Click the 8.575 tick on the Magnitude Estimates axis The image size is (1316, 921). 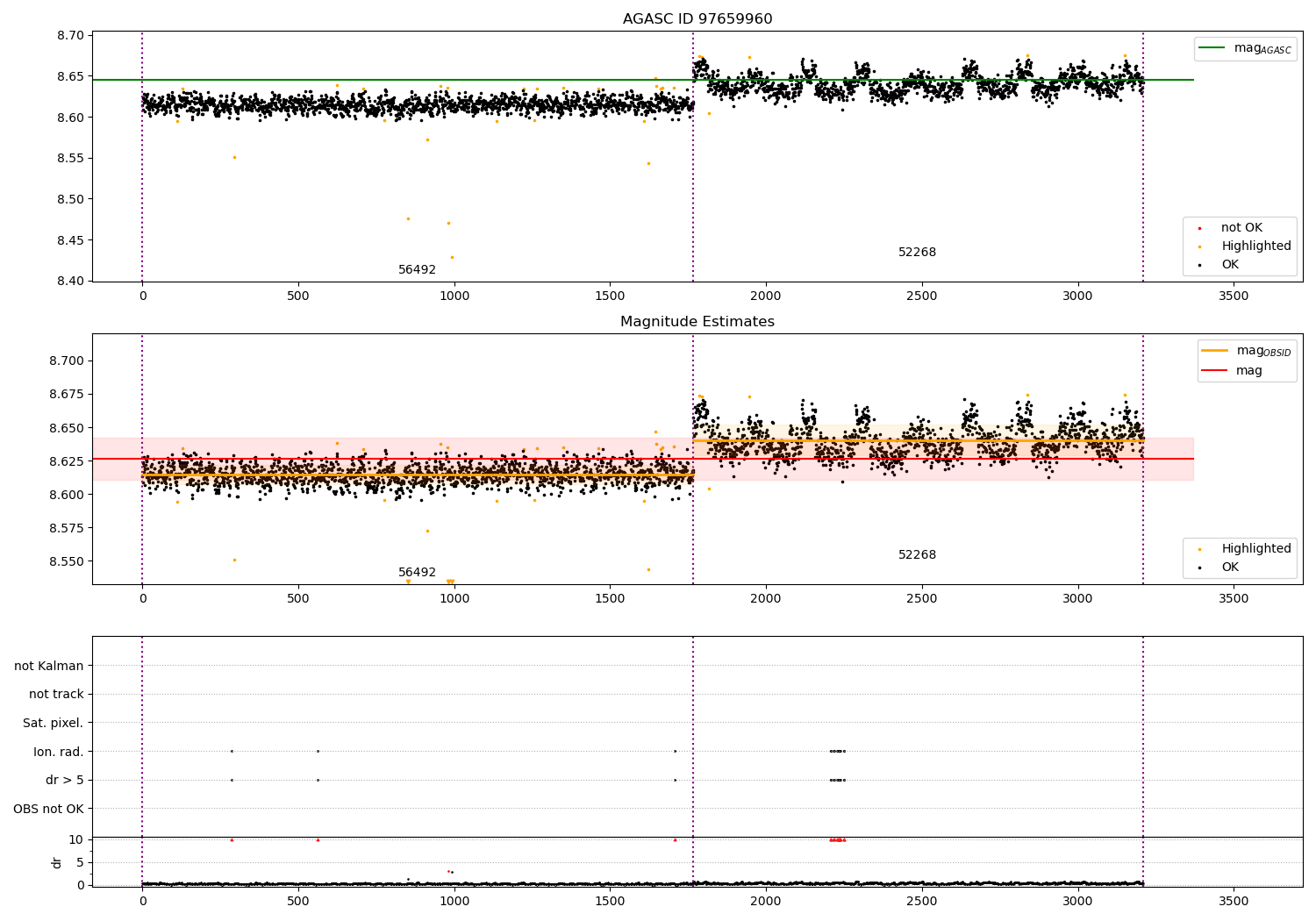pyautogui.click(x=68, y=528)
